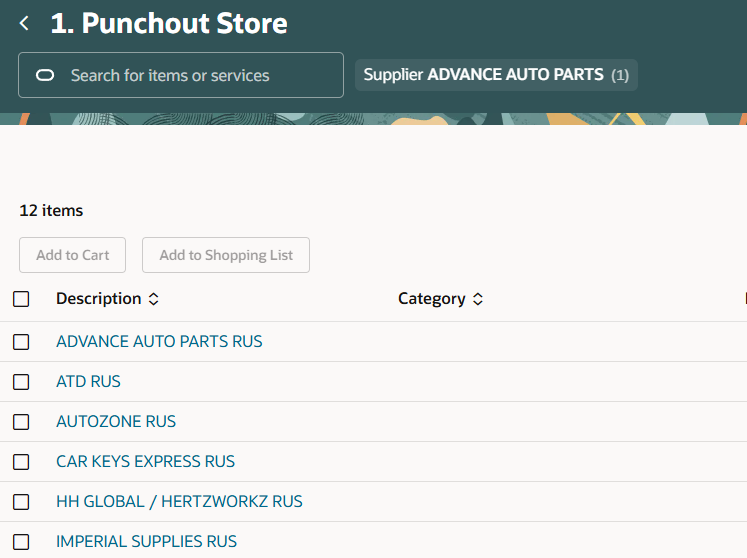Click the Category column header label
The width and height of the screenshot is (747, 558).
tap(432, 298)
